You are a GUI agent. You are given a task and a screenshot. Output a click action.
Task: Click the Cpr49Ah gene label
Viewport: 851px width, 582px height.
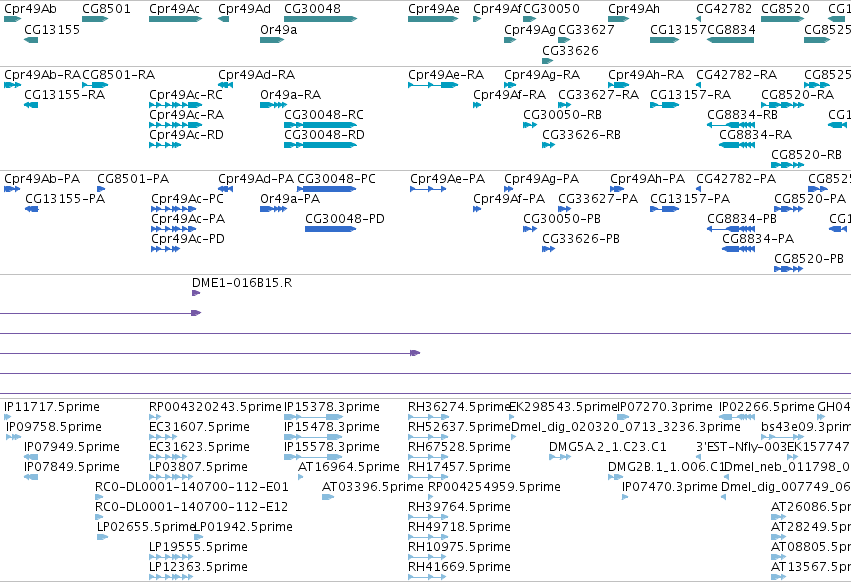click(x=634, y=9)
